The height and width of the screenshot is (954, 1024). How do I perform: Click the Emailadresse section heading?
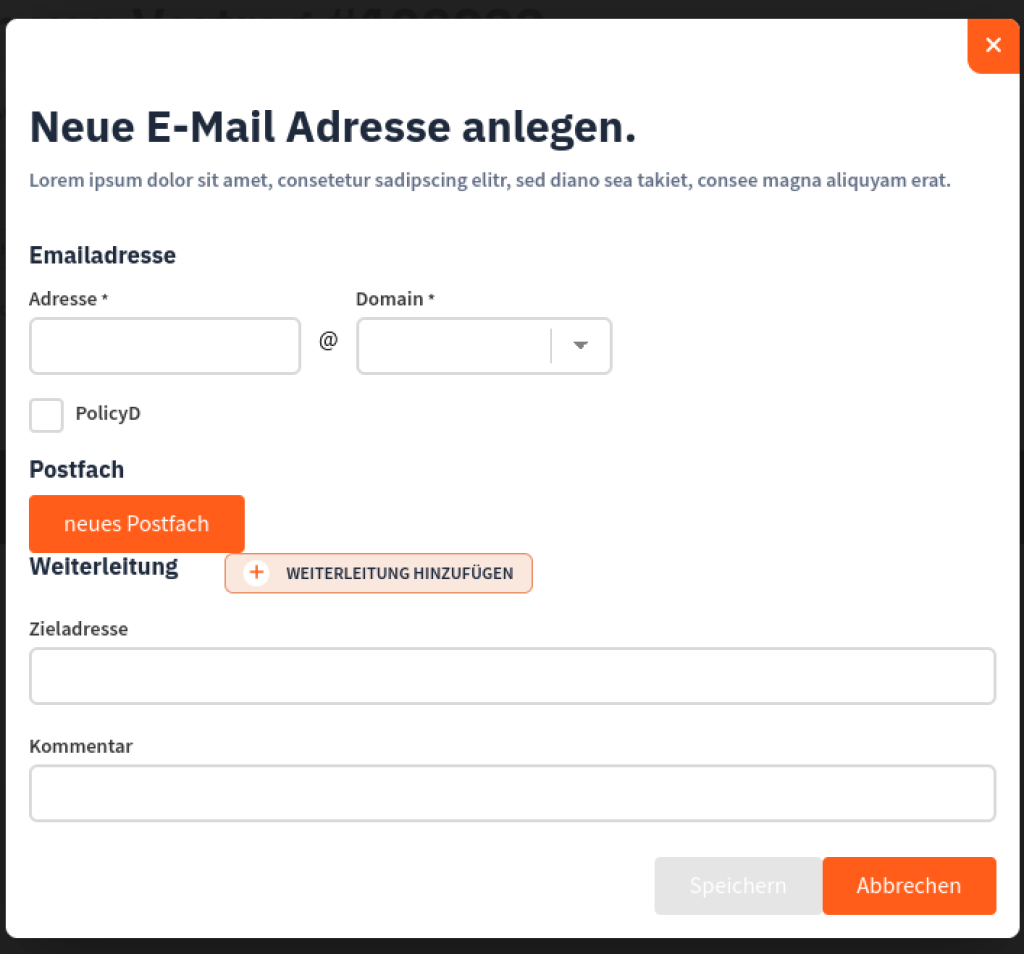tap(103, 255)
